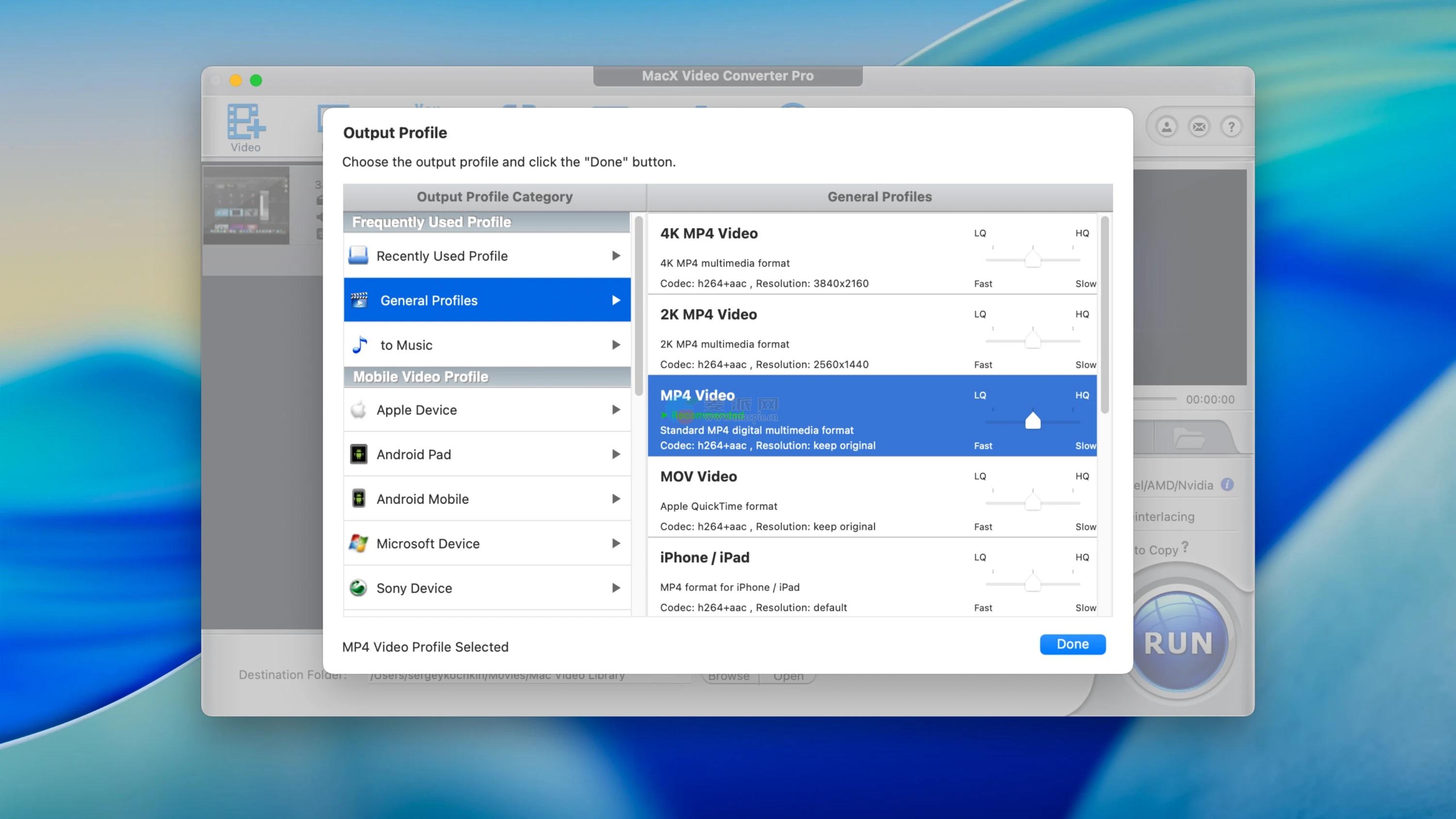Viewport: 1456px width, 819px height.
Task: Choose the MOV Video profile
Action: click(872, 496)
